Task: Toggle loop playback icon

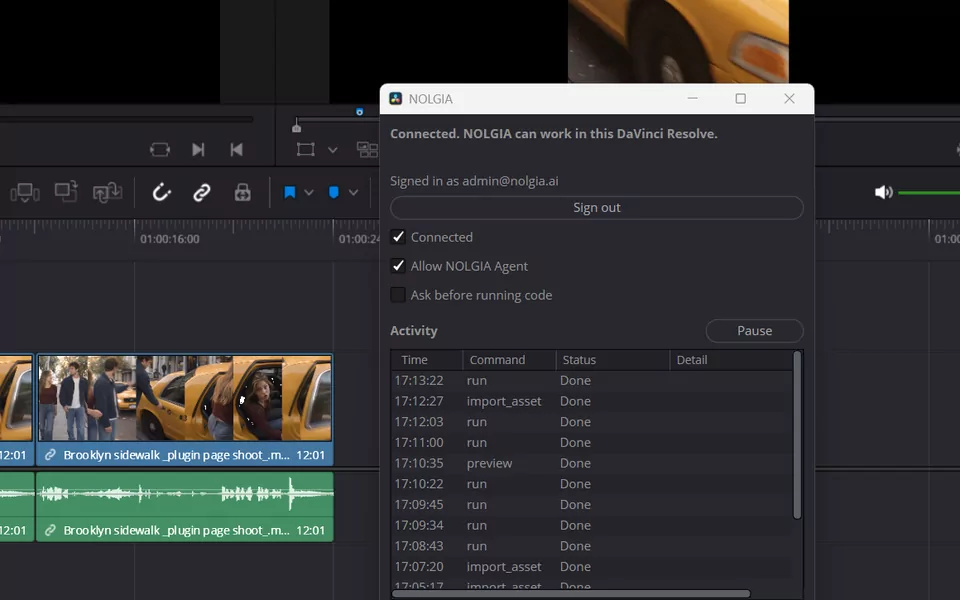Action: pos(160,149)
